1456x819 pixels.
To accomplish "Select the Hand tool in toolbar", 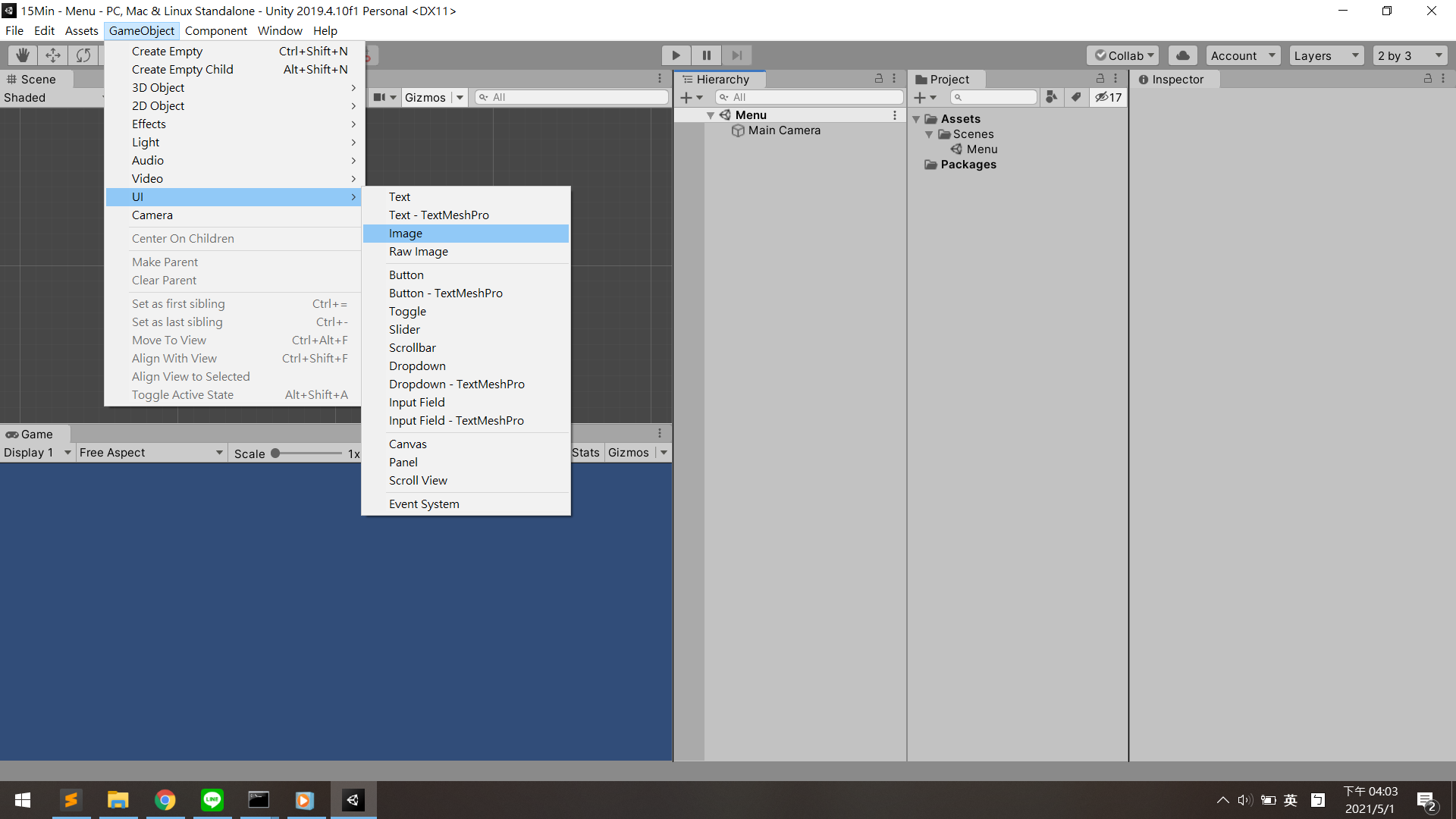I will [23, 55].
